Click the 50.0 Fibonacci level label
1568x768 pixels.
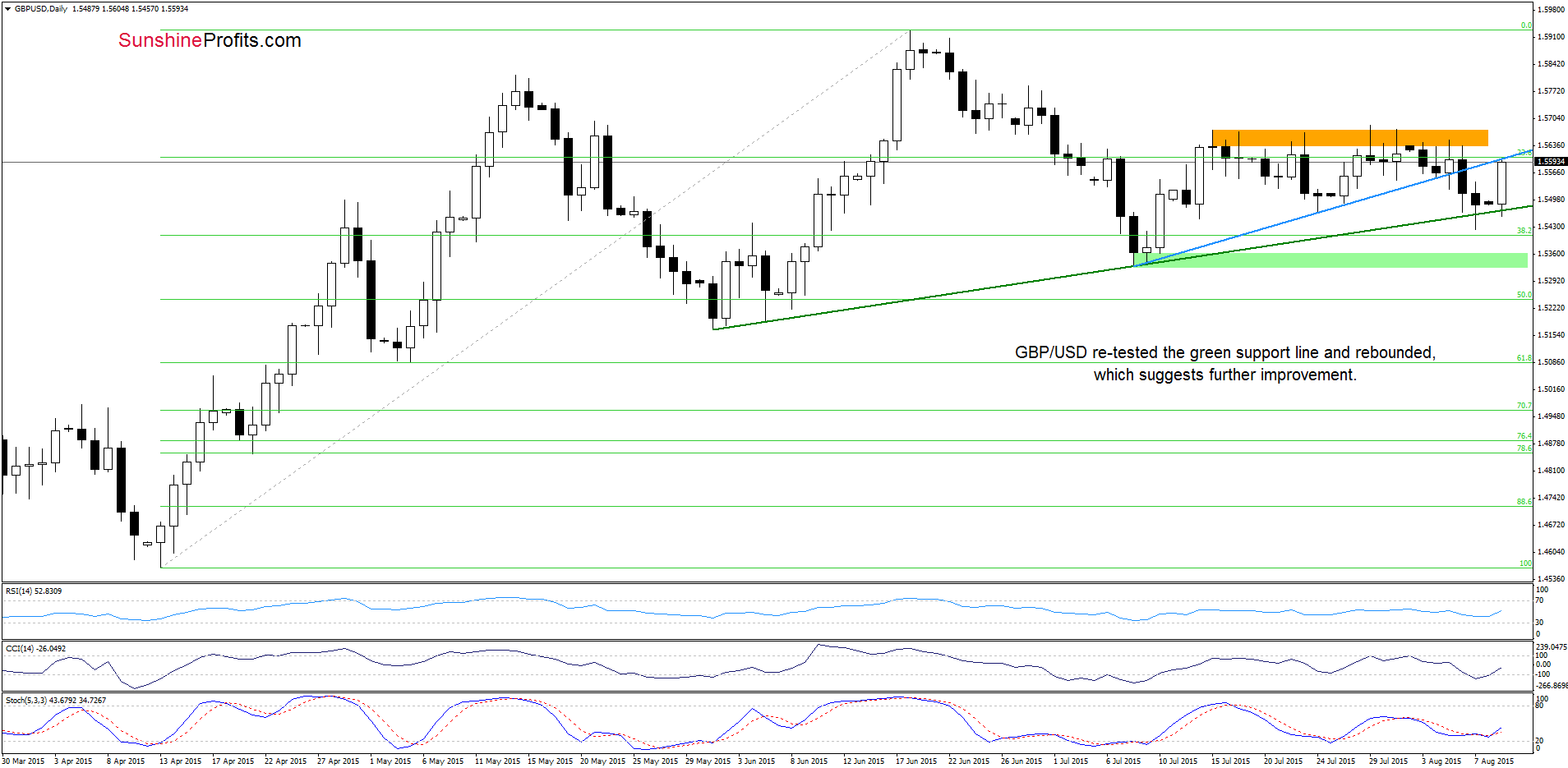tap(1524, 295)
